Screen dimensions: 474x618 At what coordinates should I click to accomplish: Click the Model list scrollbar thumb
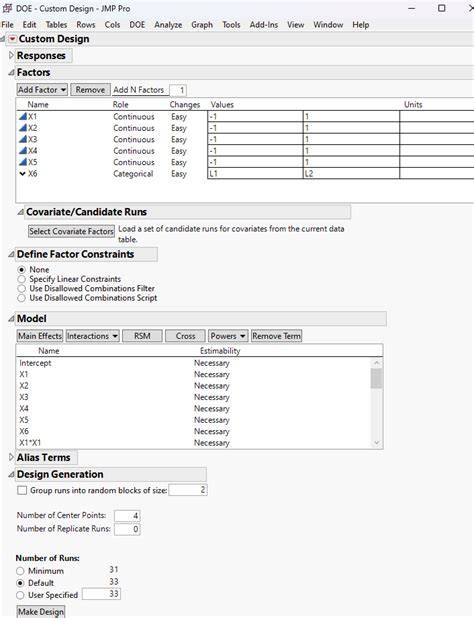(x=377, y=378)
